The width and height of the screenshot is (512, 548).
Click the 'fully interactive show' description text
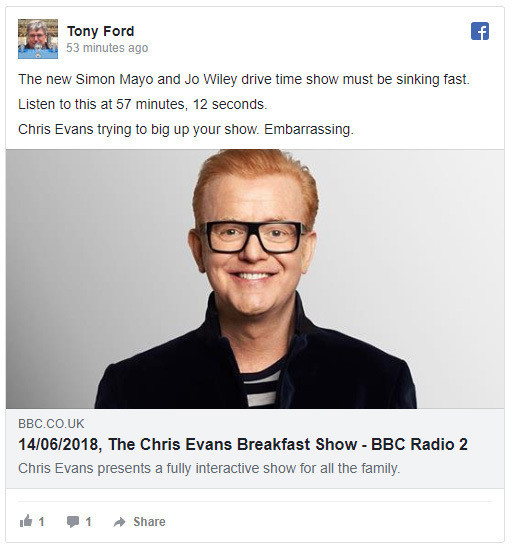pyautogui.click(x=209, y=468)
